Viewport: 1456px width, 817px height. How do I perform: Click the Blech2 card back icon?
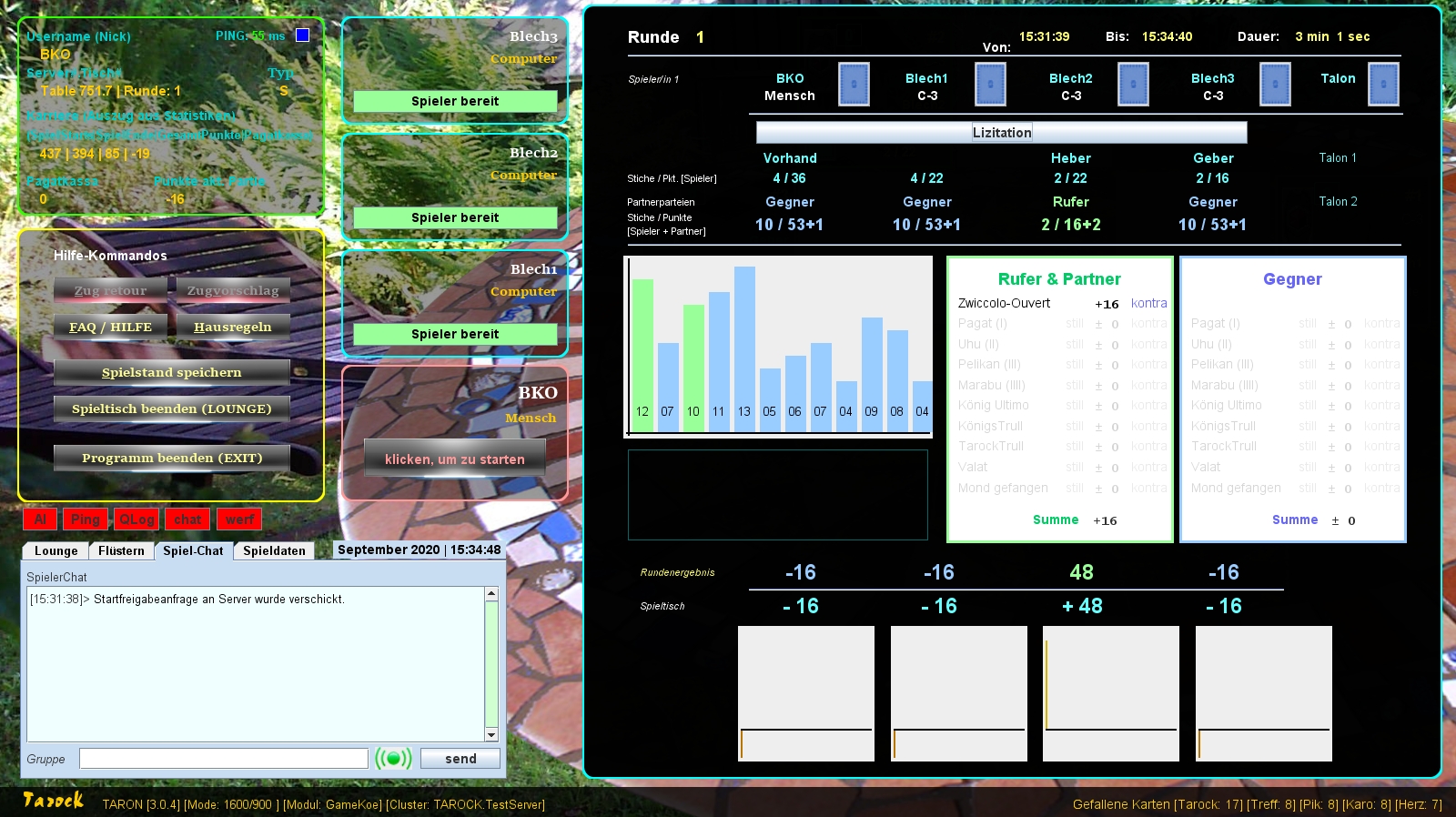coord(1133,85)
